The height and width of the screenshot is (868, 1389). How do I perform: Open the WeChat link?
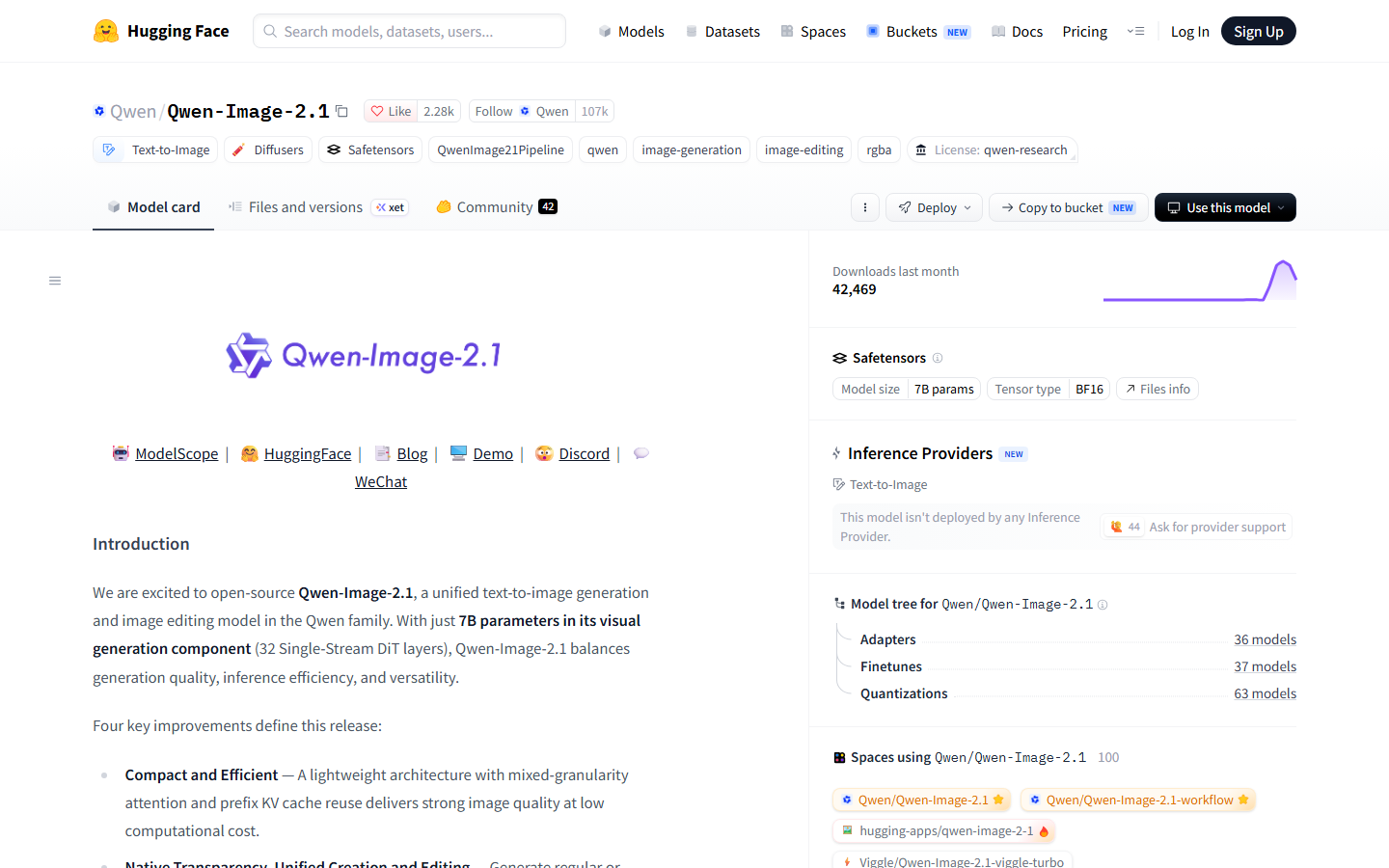pyautogui.click(x=381, y=481)
